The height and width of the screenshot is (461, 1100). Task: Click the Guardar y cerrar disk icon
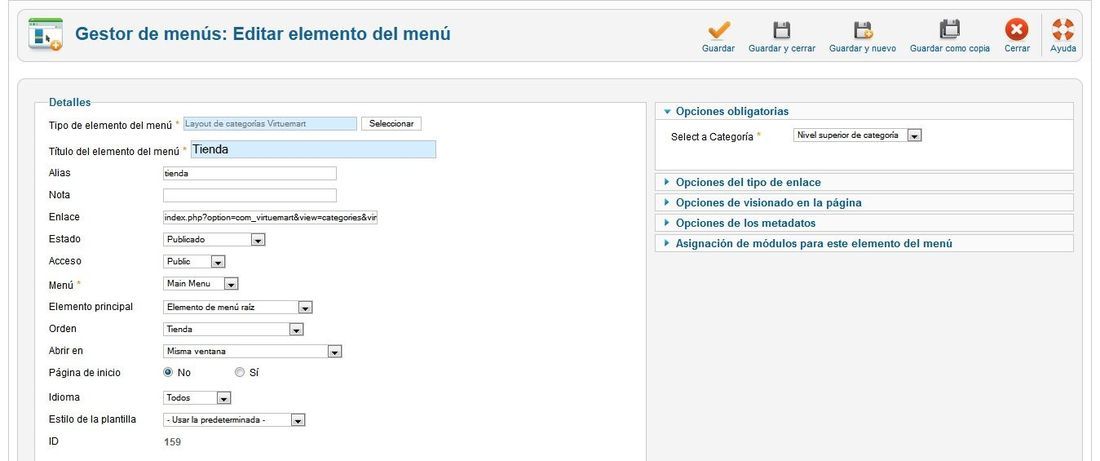pos(782,30)
